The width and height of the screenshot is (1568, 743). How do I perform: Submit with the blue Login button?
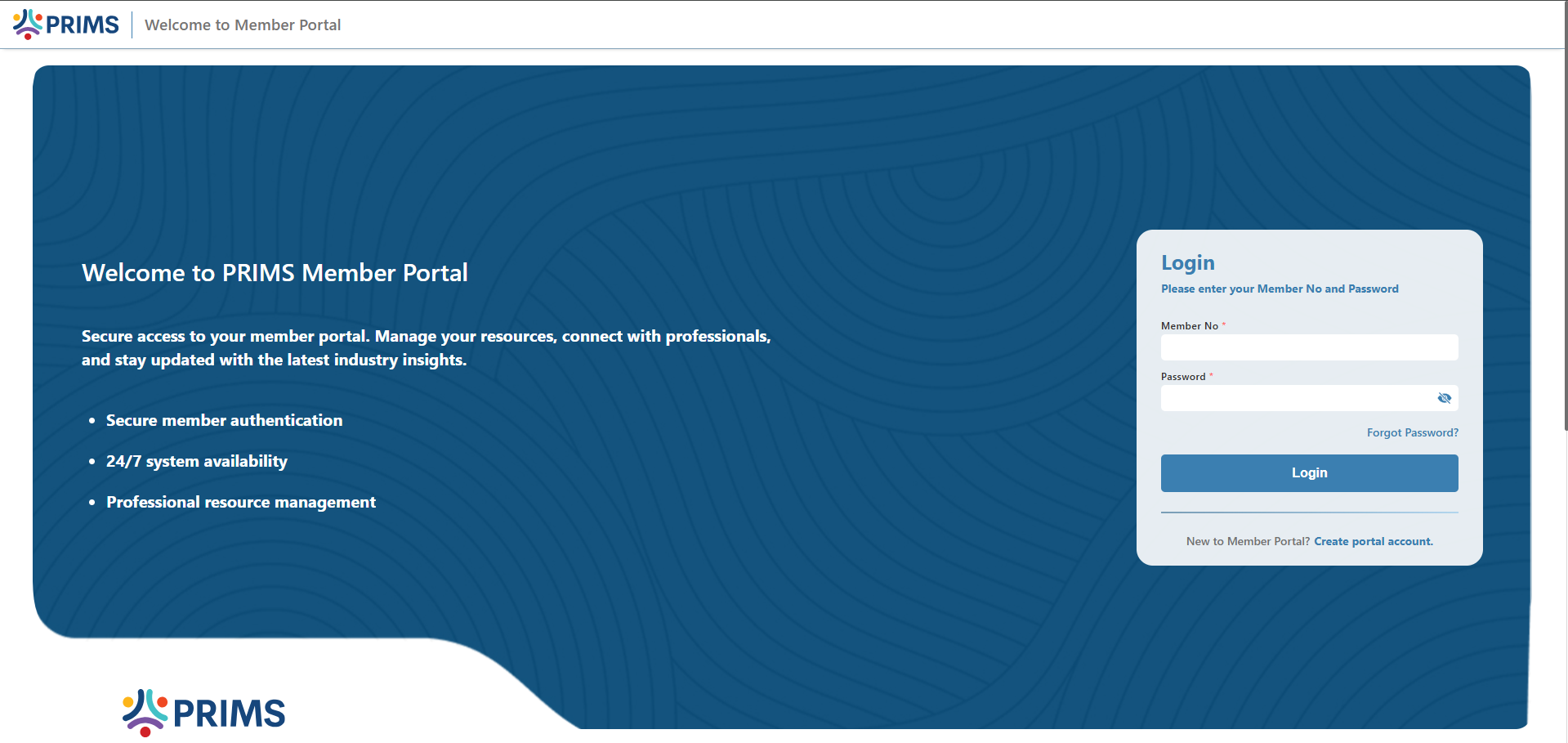[1309, 473]
